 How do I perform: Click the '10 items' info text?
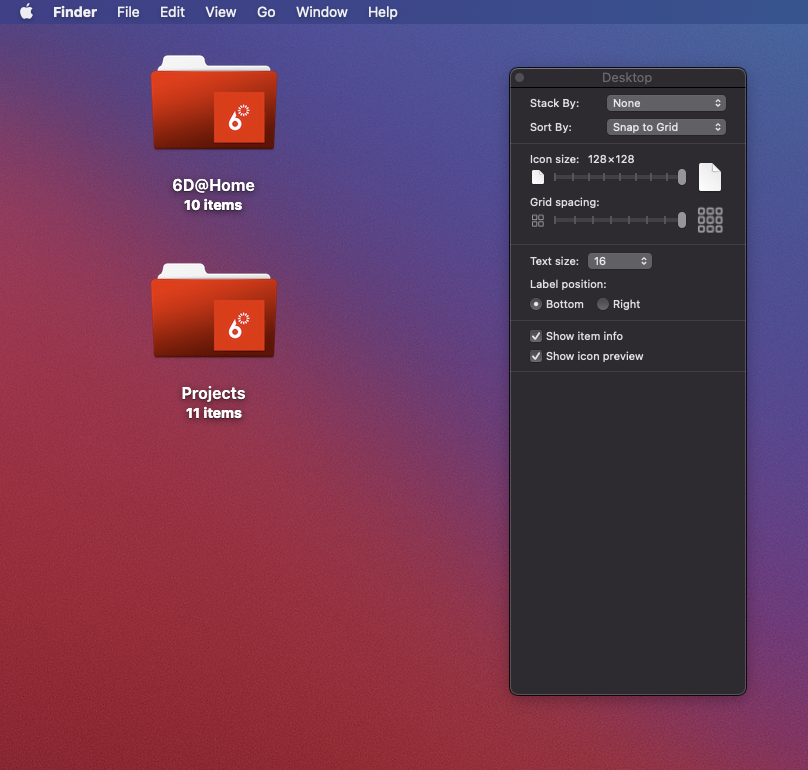[213, 205]
